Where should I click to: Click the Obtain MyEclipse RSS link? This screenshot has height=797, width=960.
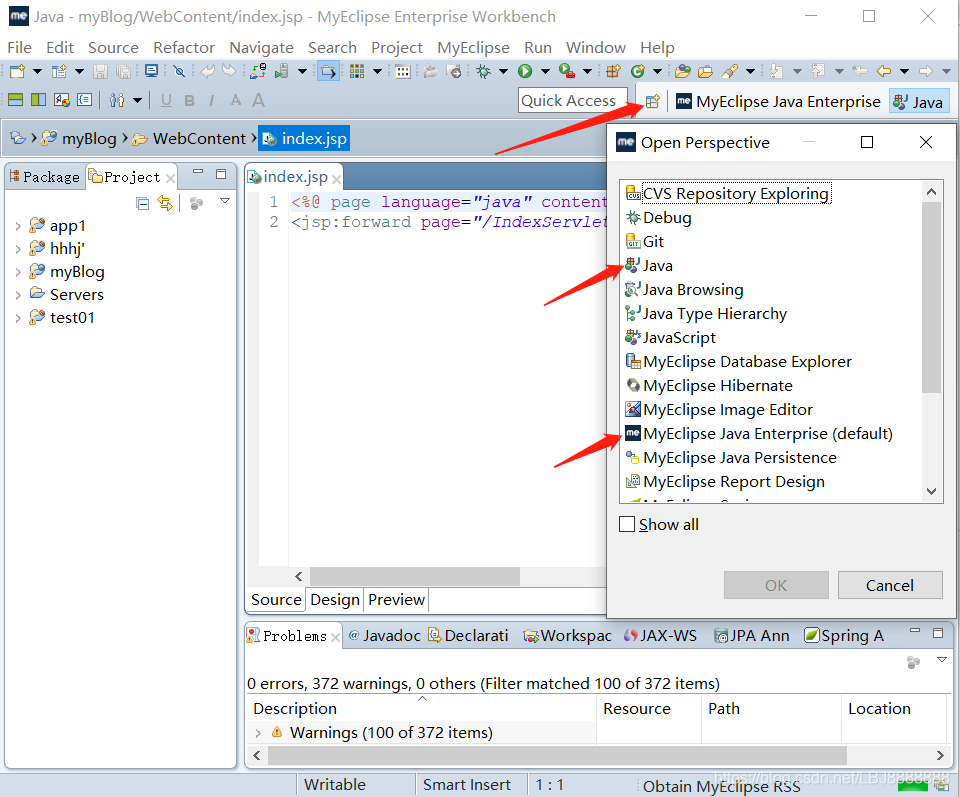click(x=722, y=785)
